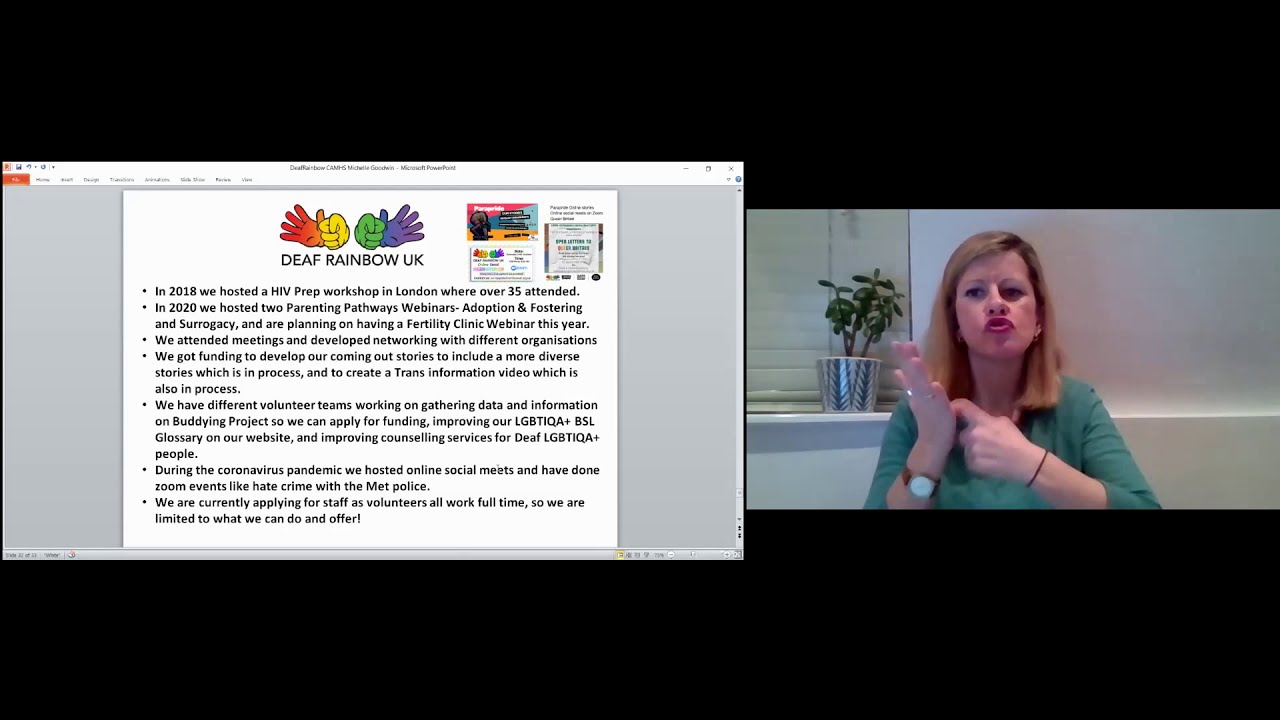Open the Customize Quick Access Toolbar dropdown
Viewport: 1280px width, 720px height.
[x=53, y=167]
